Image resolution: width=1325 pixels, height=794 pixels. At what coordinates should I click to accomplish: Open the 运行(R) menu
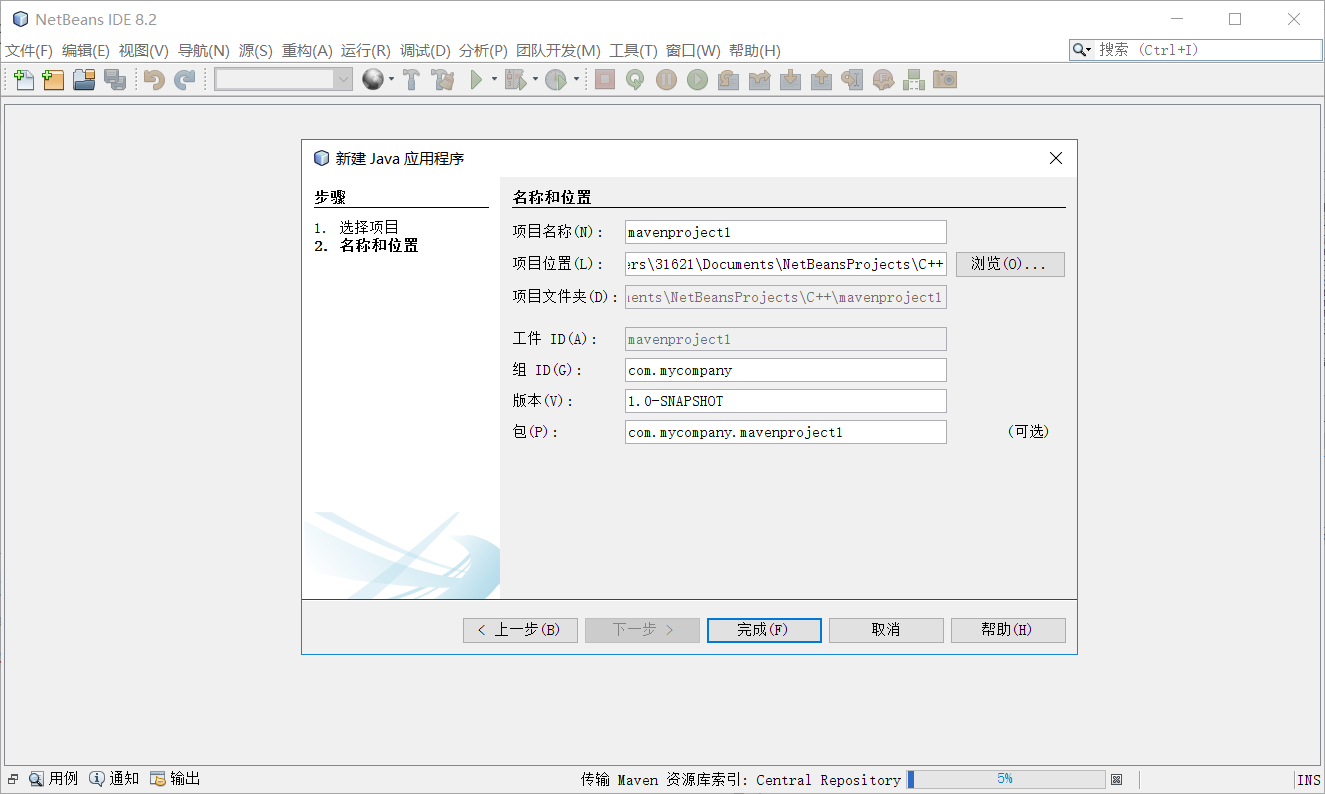366,51
